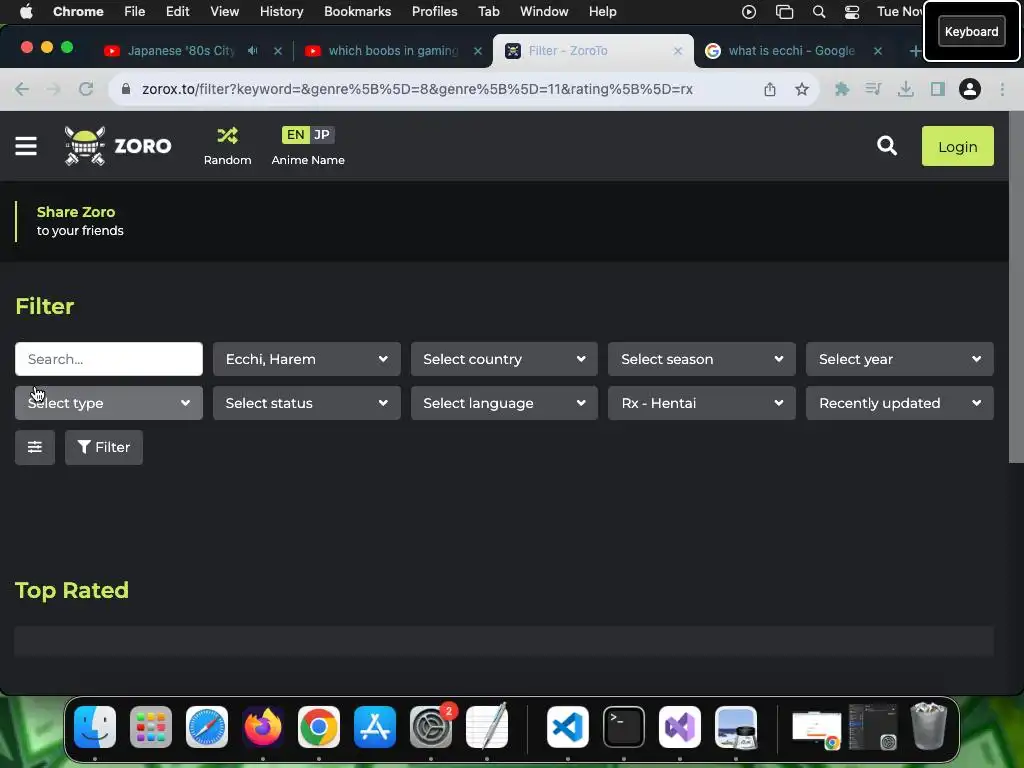Launch Safari from the dock
The image size is (1024, 768).
pos(207,727)
